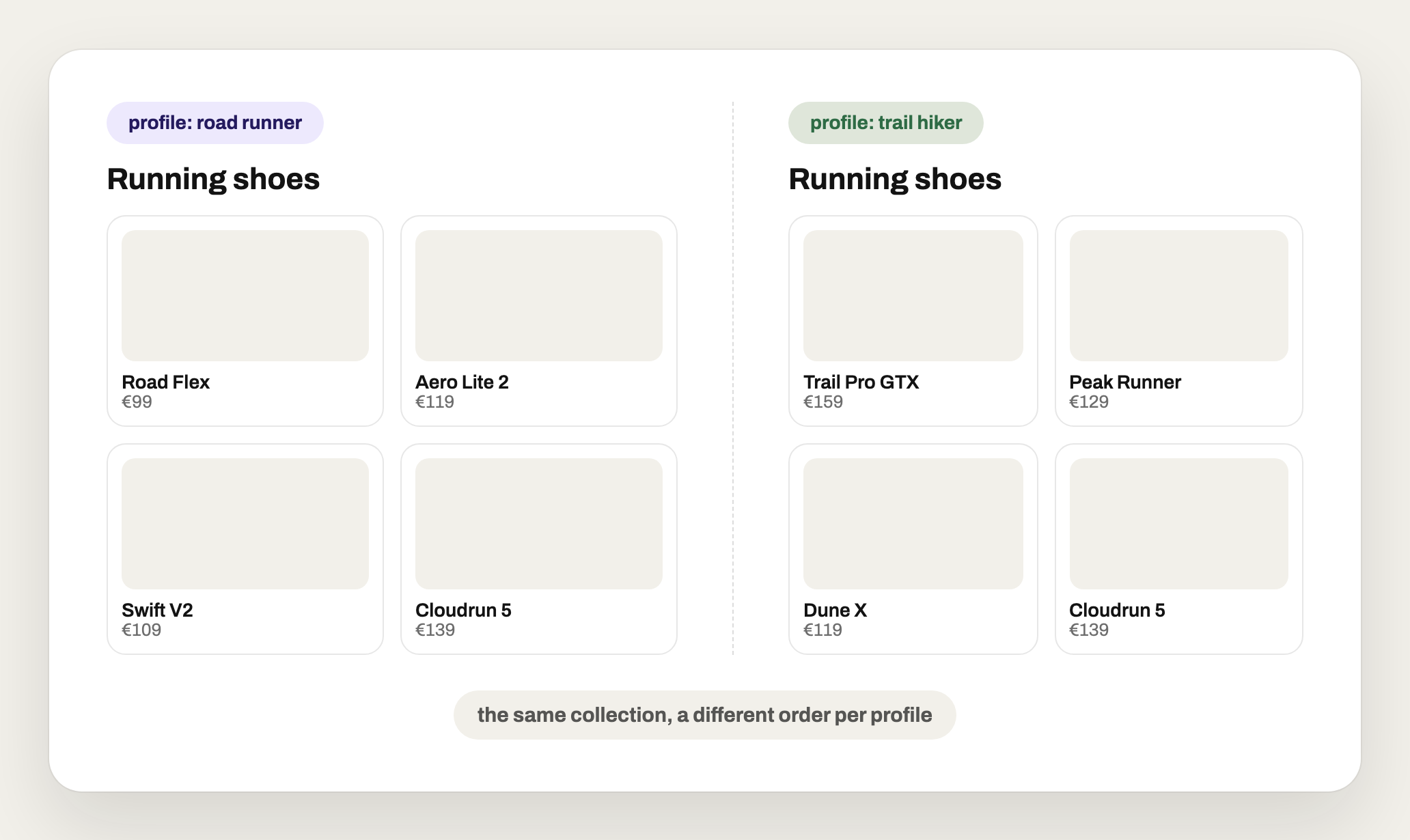Click the 'same collection, different order' caption
1410x840 pixels.
(x=704, y=715)
